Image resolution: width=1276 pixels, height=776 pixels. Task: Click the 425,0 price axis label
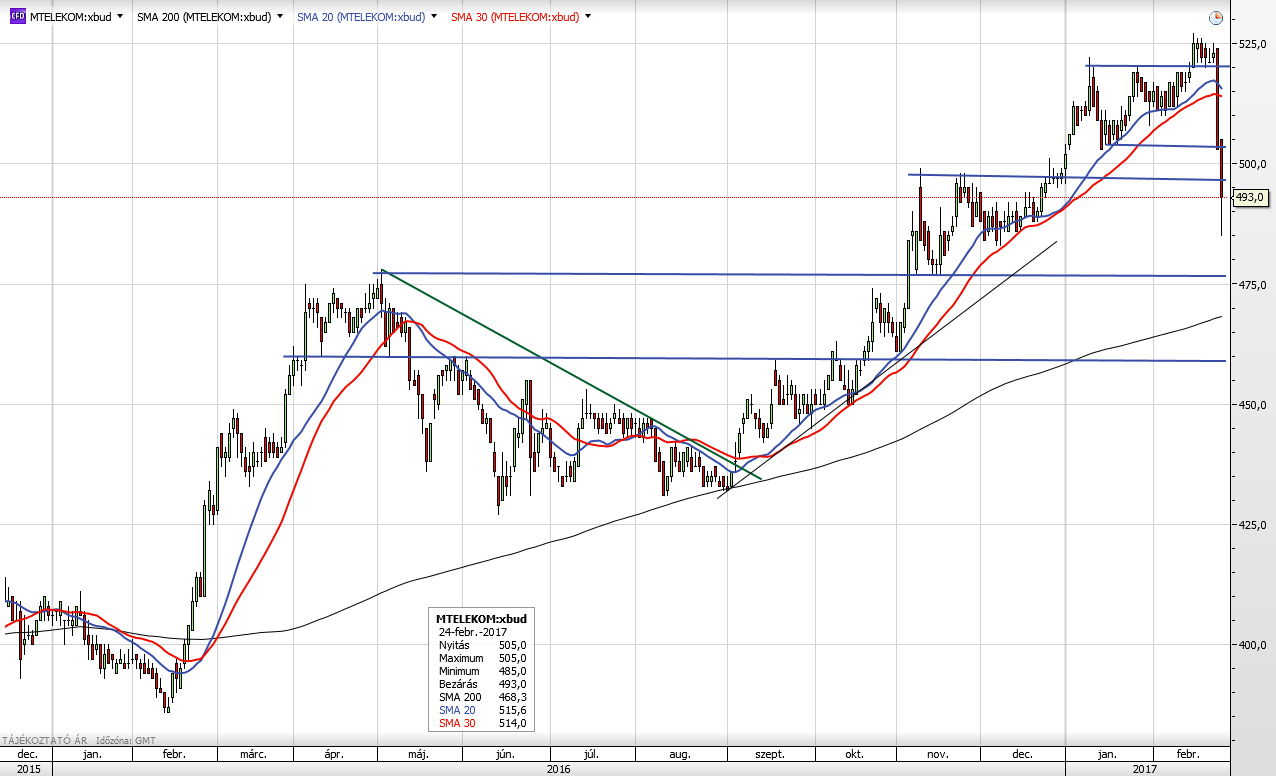pyautogui.click(x=1254, y=525)
